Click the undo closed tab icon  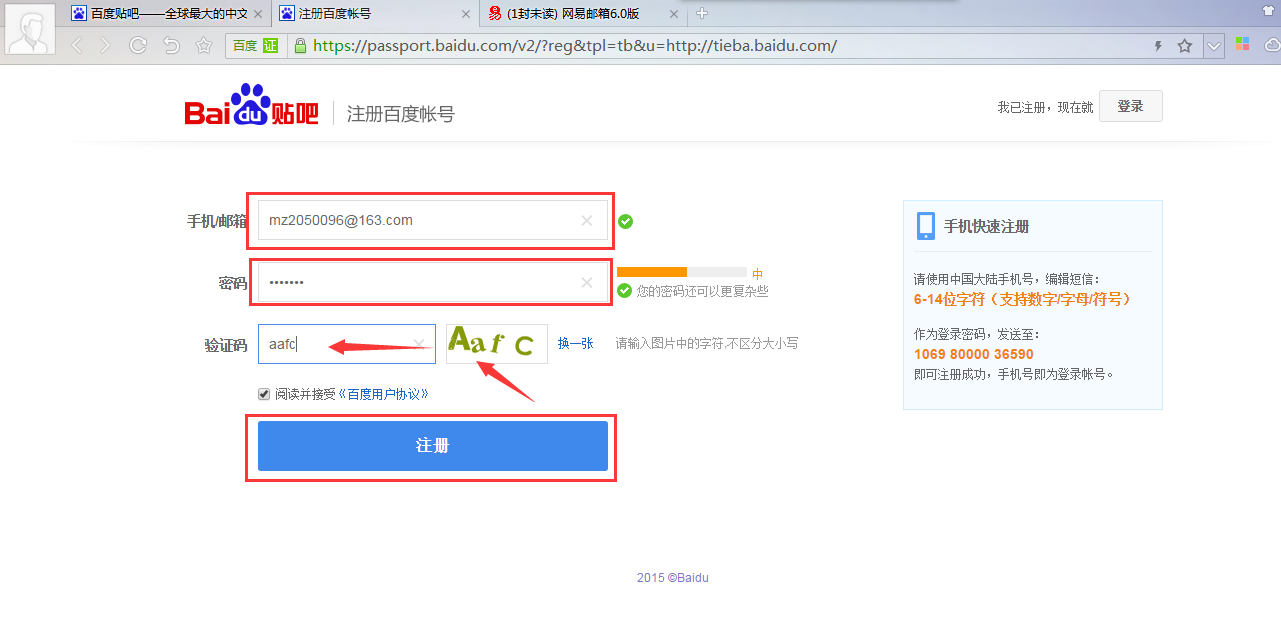click(171, 45)
